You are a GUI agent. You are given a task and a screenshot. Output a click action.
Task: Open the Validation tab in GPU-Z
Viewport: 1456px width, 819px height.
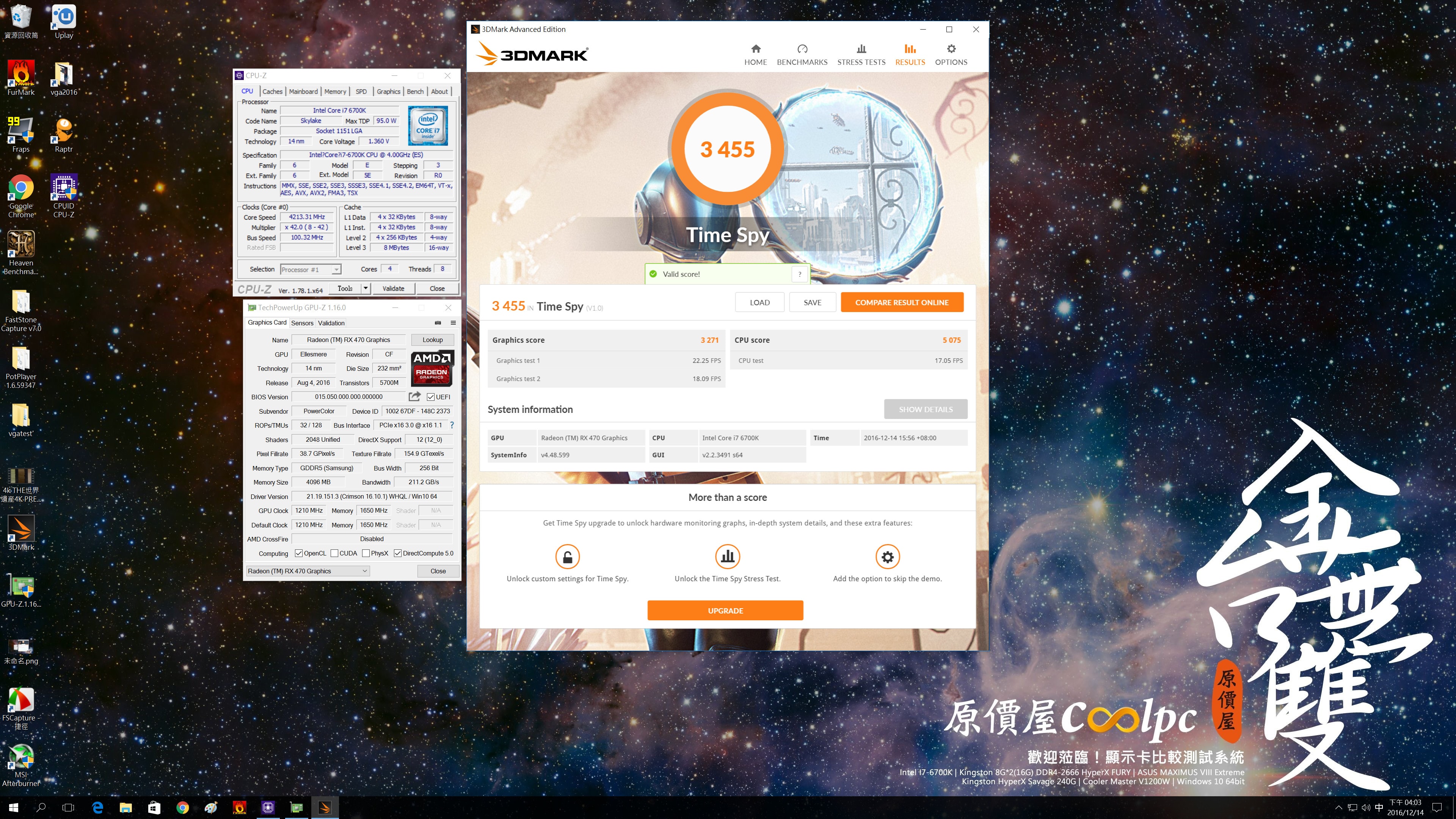point(331,323)
